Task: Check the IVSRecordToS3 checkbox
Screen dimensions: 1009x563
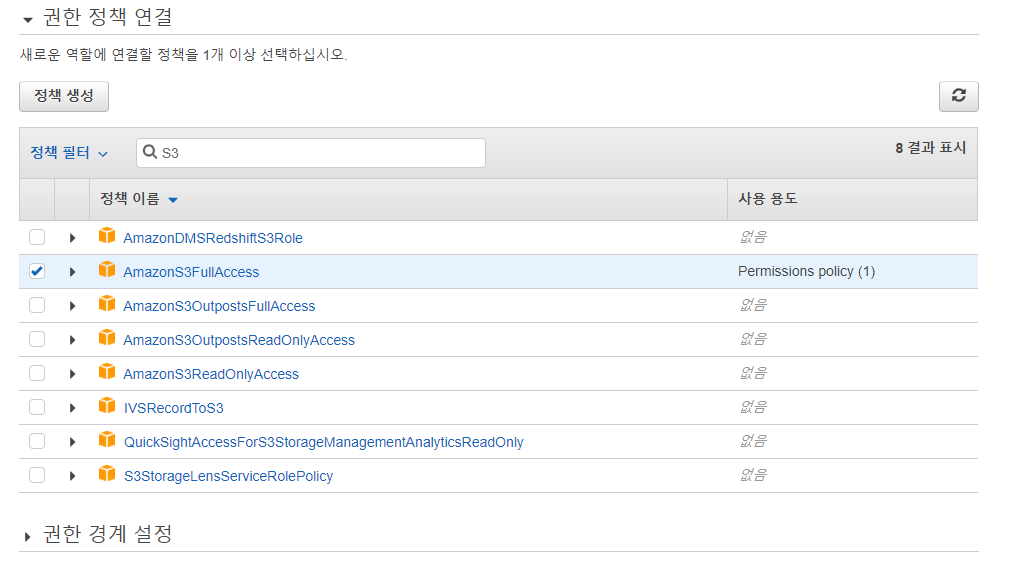Action: (37, 408)
